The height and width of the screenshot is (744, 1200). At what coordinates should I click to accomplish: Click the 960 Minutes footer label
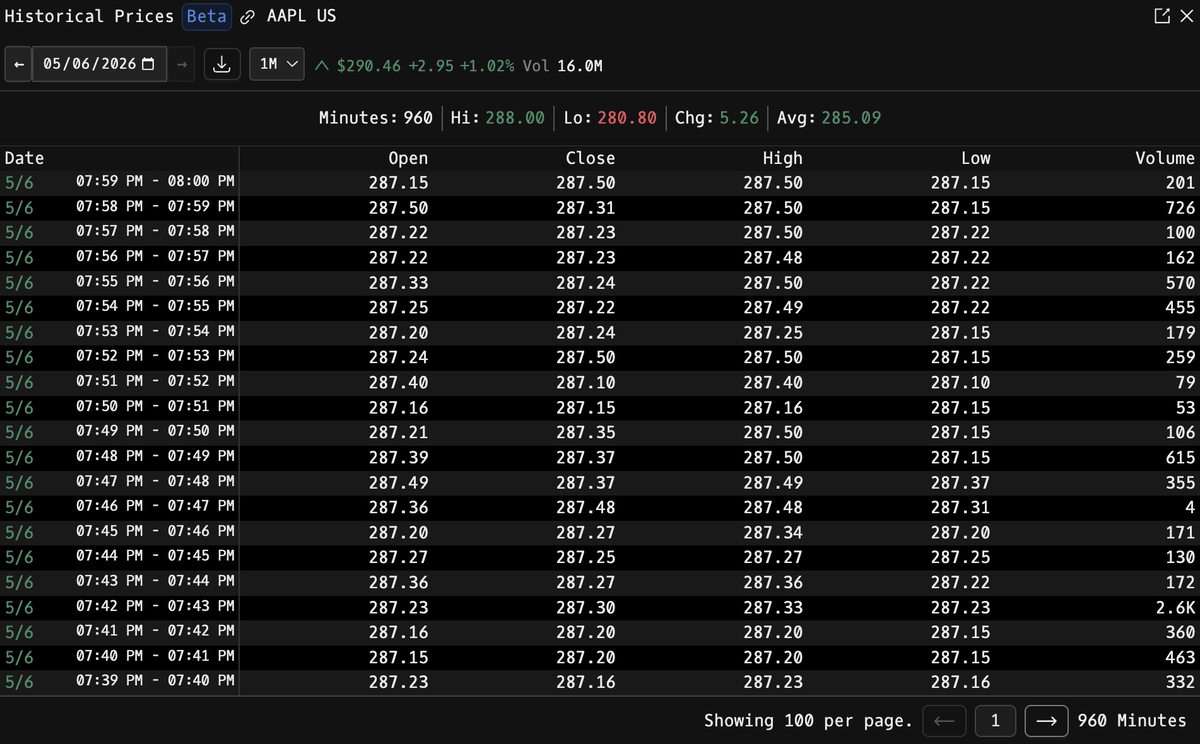(1132, 720)
